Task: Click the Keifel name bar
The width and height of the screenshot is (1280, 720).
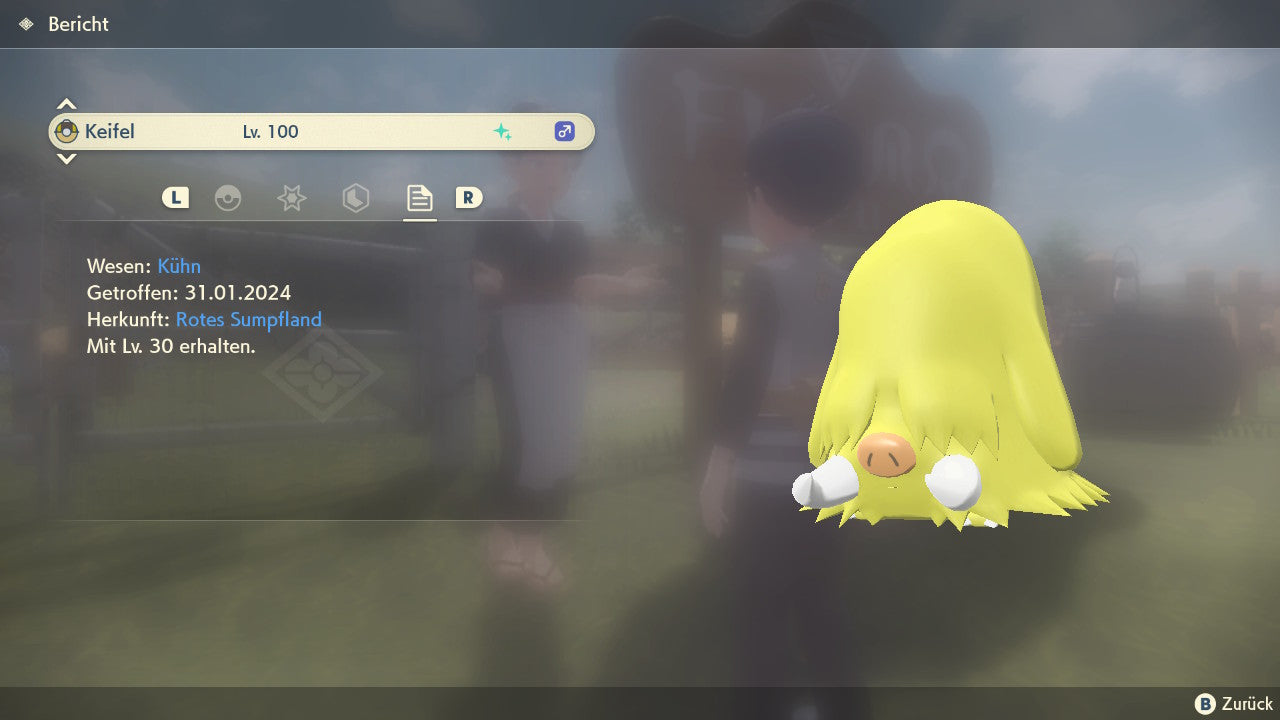Action: tap(322, 132)
